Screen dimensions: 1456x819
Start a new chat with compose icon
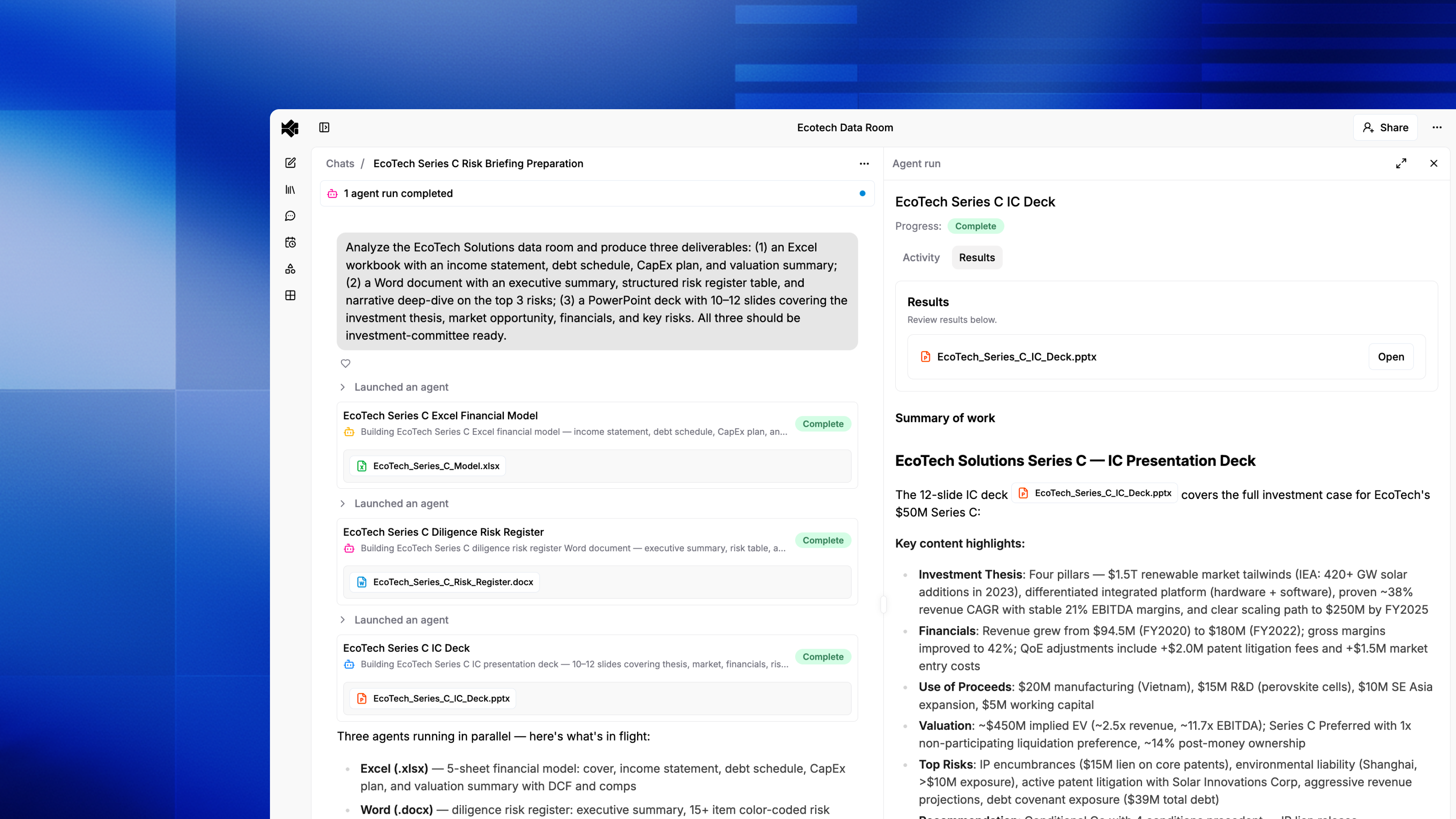[x=290, y=163]
